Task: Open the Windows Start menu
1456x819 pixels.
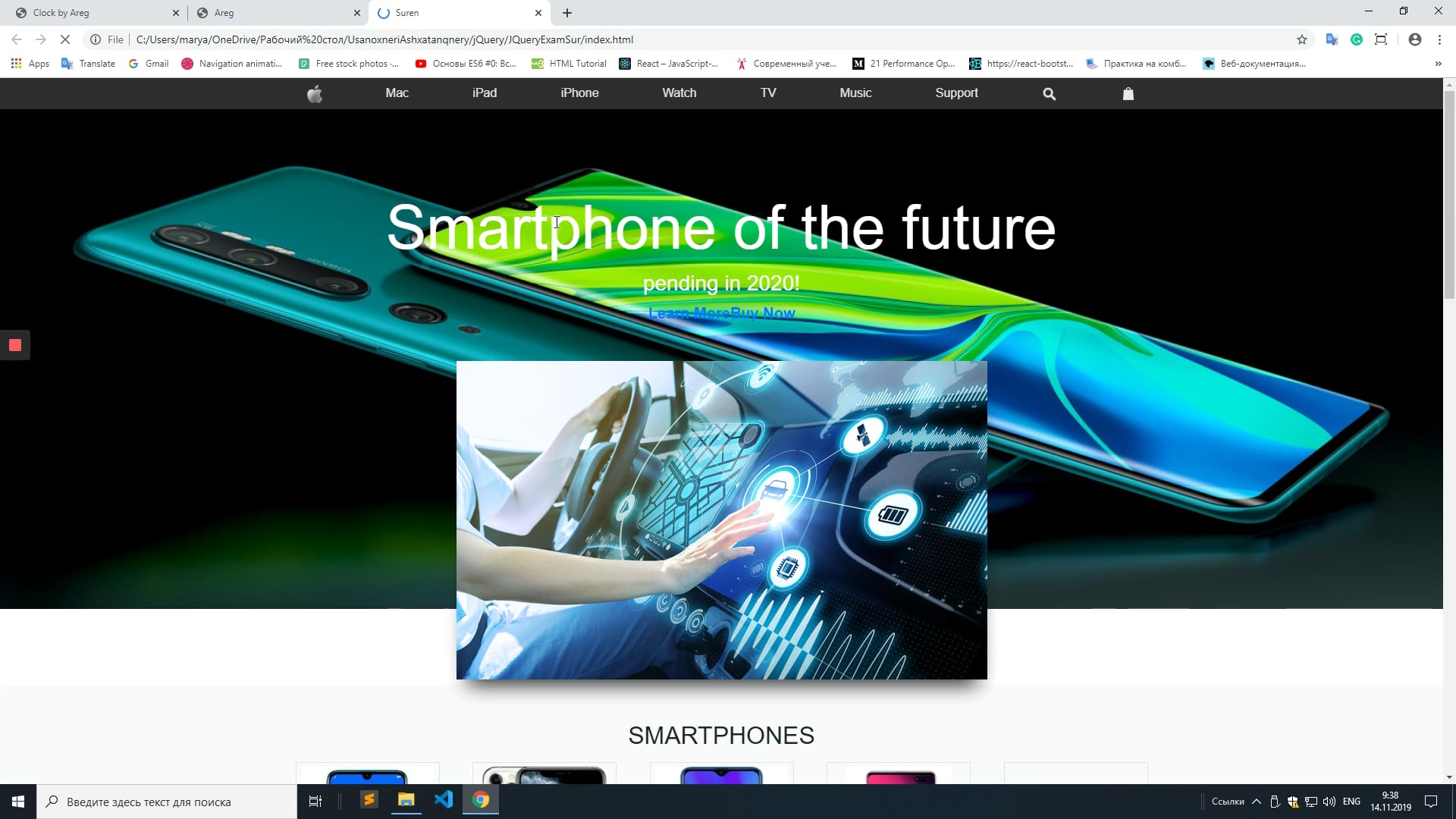Action: [x=18, y=802]
